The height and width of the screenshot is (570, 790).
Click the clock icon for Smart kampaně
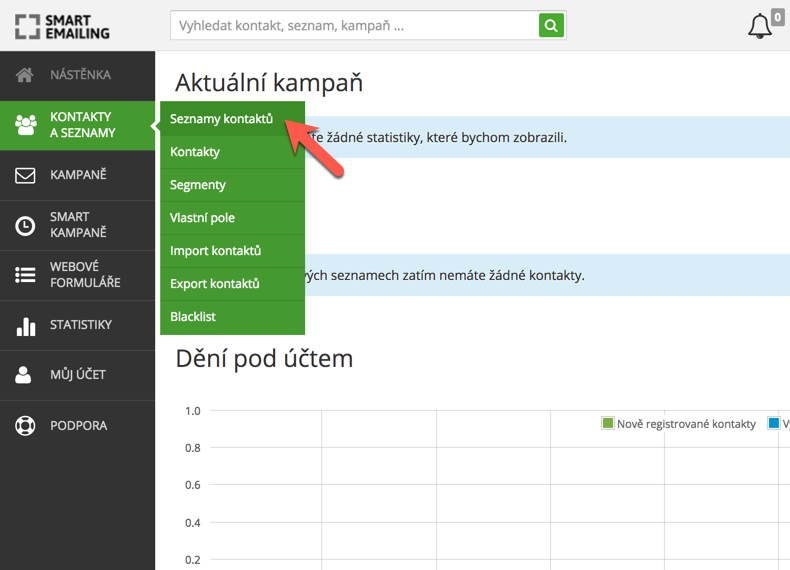[25, 226]
